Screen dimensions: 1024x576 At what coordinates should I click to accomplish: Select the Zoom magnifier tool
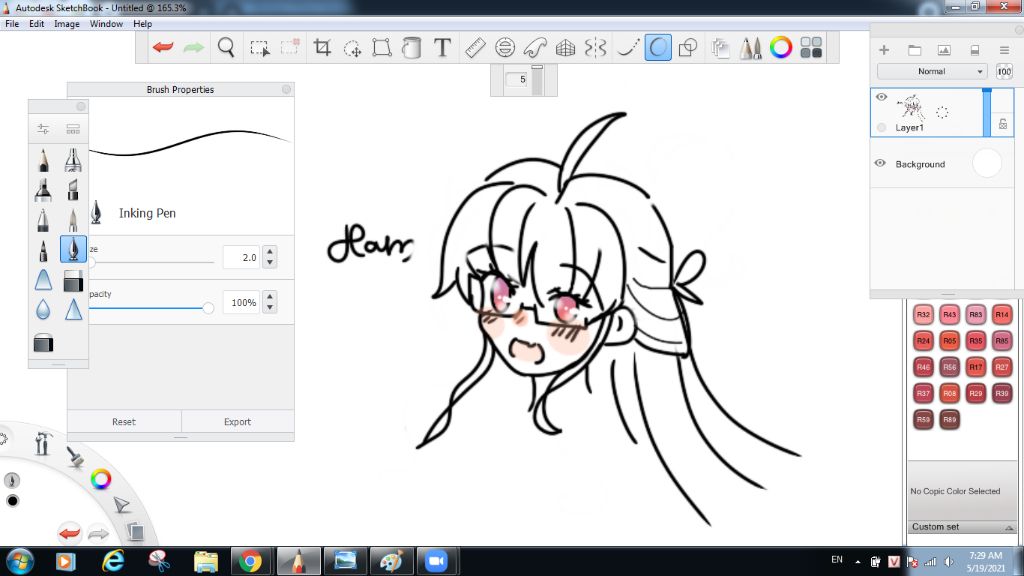[226, 47]
